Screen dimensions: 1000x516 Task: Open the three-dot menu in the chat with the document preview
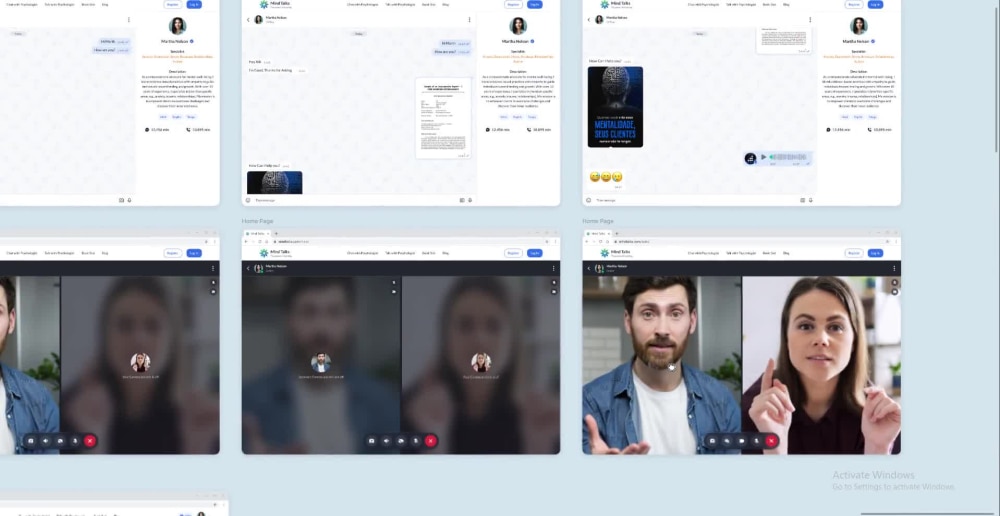pyautogui.click(x=469, y=20)
